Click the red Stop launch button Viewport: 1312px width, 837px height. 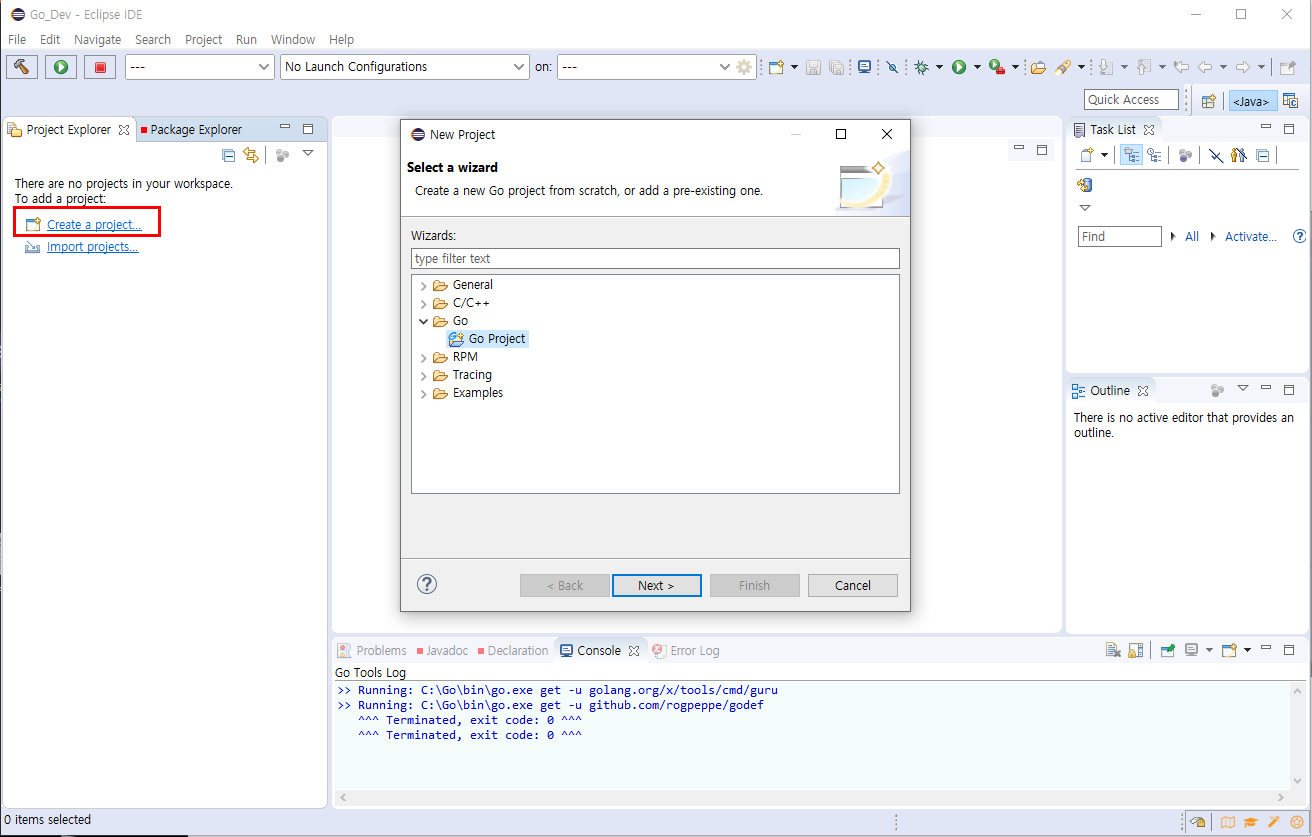[100, 67]
